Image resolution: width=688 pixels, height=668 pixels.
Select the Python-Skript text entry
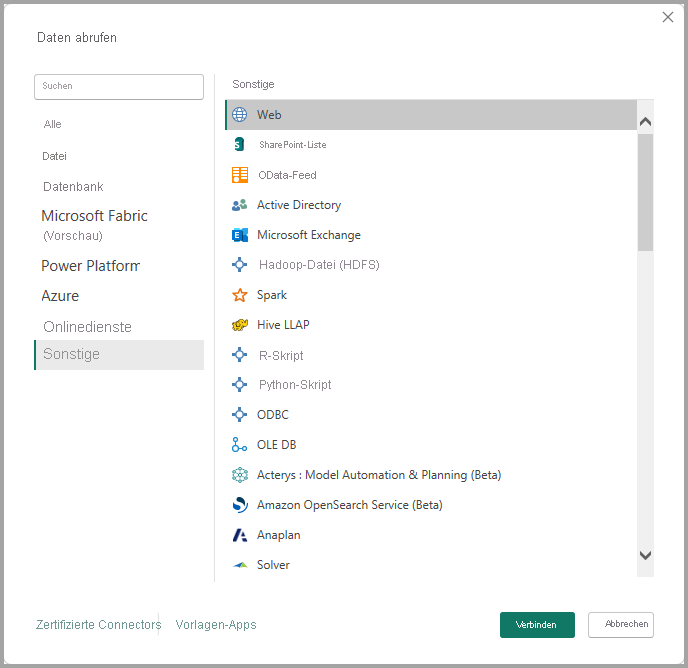pos(295,384)
